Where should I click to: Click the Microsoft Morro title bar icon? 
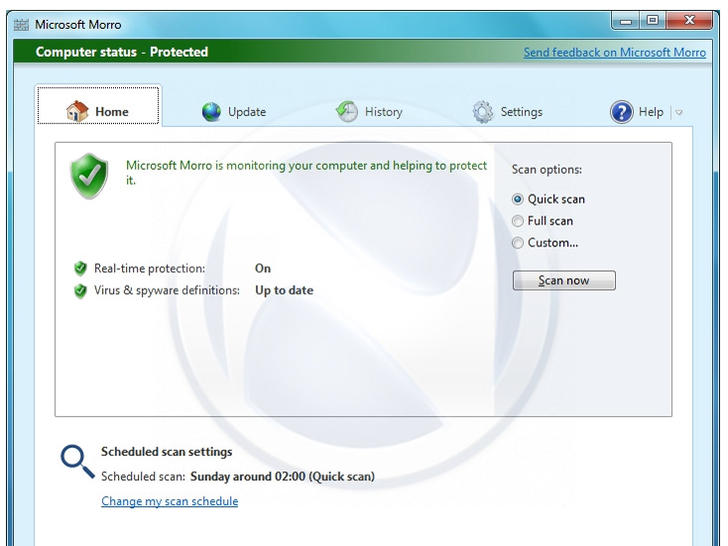[21, 24]
